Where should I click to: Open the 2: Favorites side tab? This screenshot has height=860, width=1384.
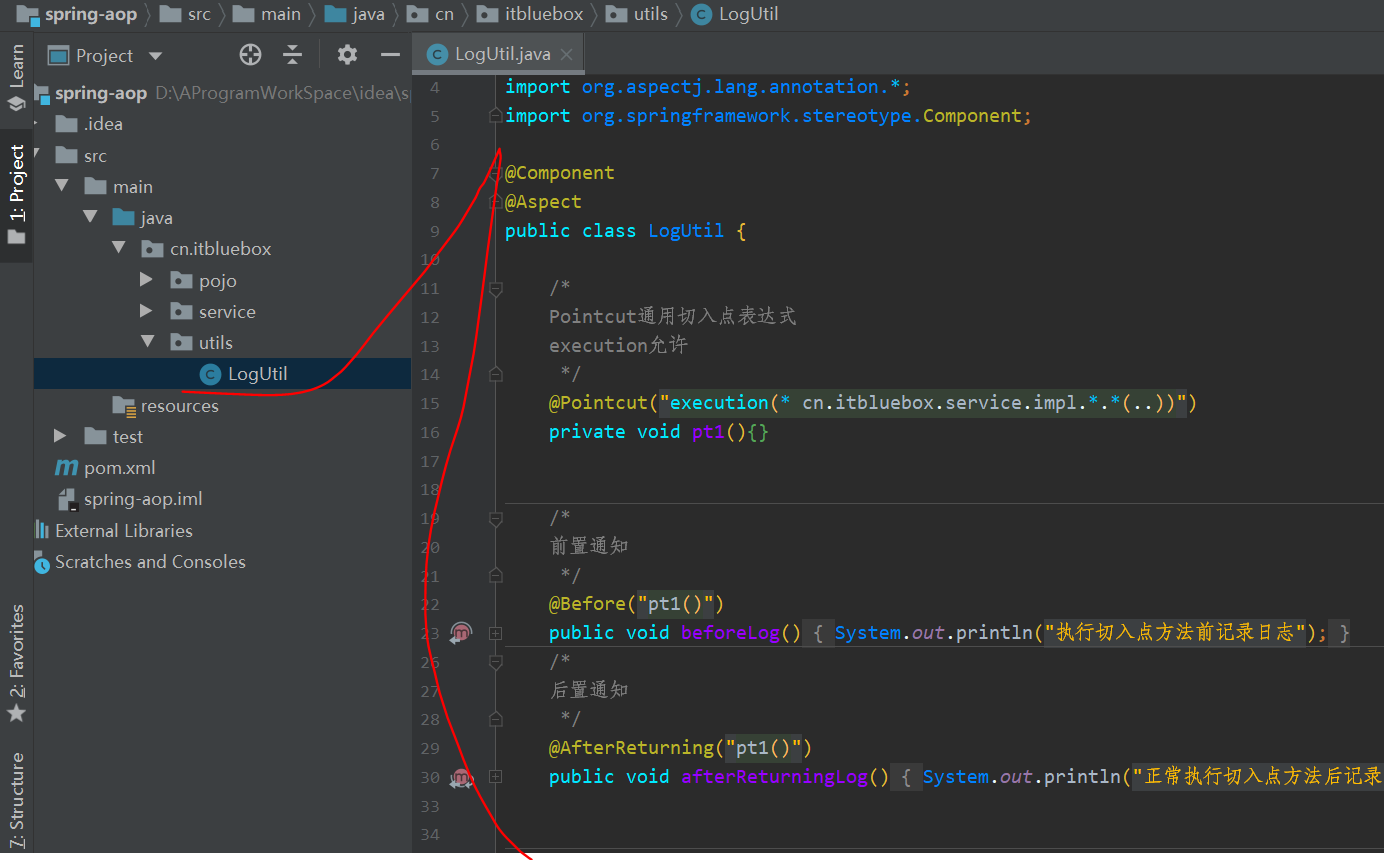(16, 662)
